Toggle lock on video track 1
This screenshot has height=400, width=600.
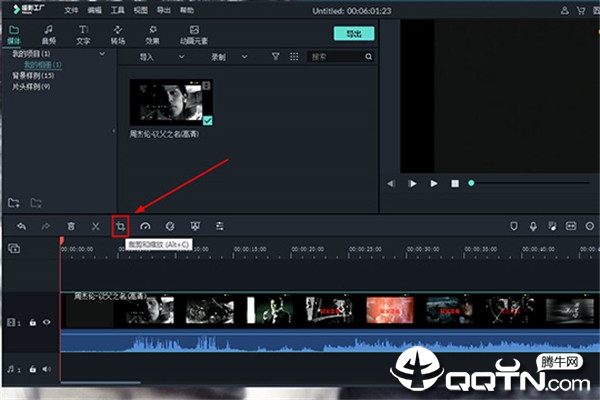pyautogui.click(x=33, y=322)
